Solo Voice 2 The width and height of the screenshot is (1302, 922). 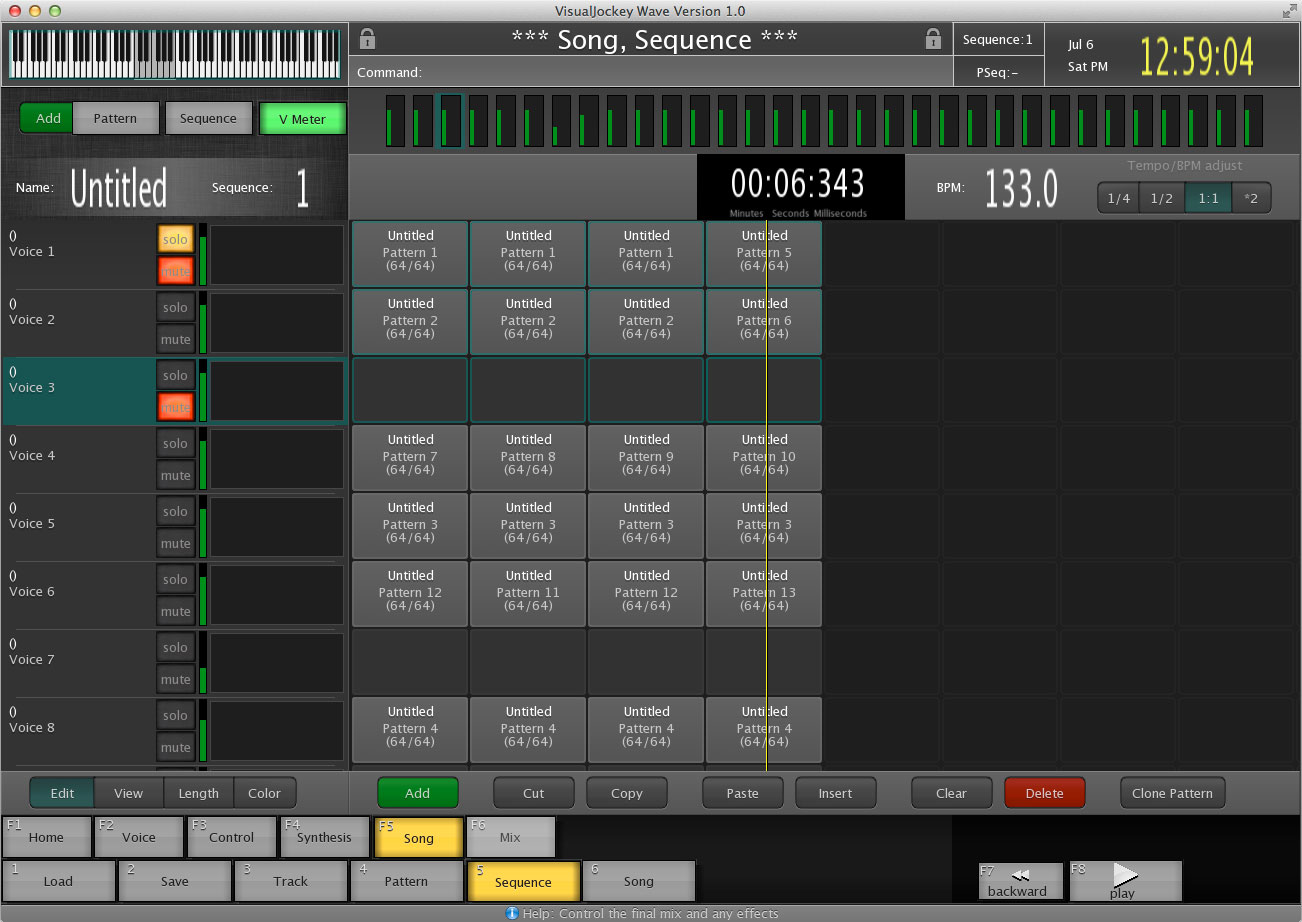pyautogui.click(x=175, y=307)
